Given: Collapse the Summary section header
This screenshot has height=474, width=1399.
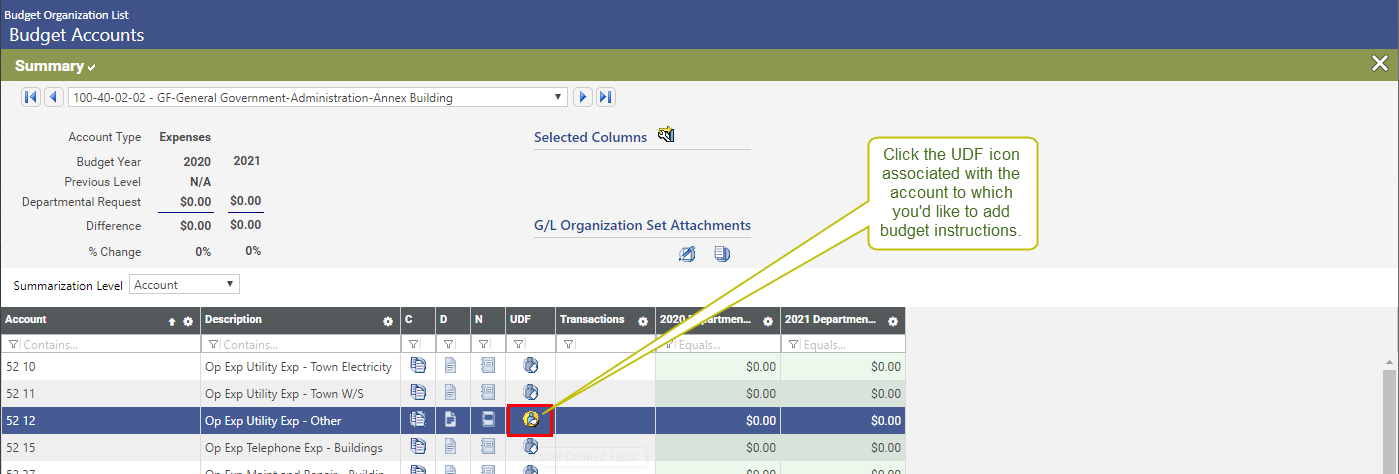Looking at the screenshot, I should coord(55,66).
